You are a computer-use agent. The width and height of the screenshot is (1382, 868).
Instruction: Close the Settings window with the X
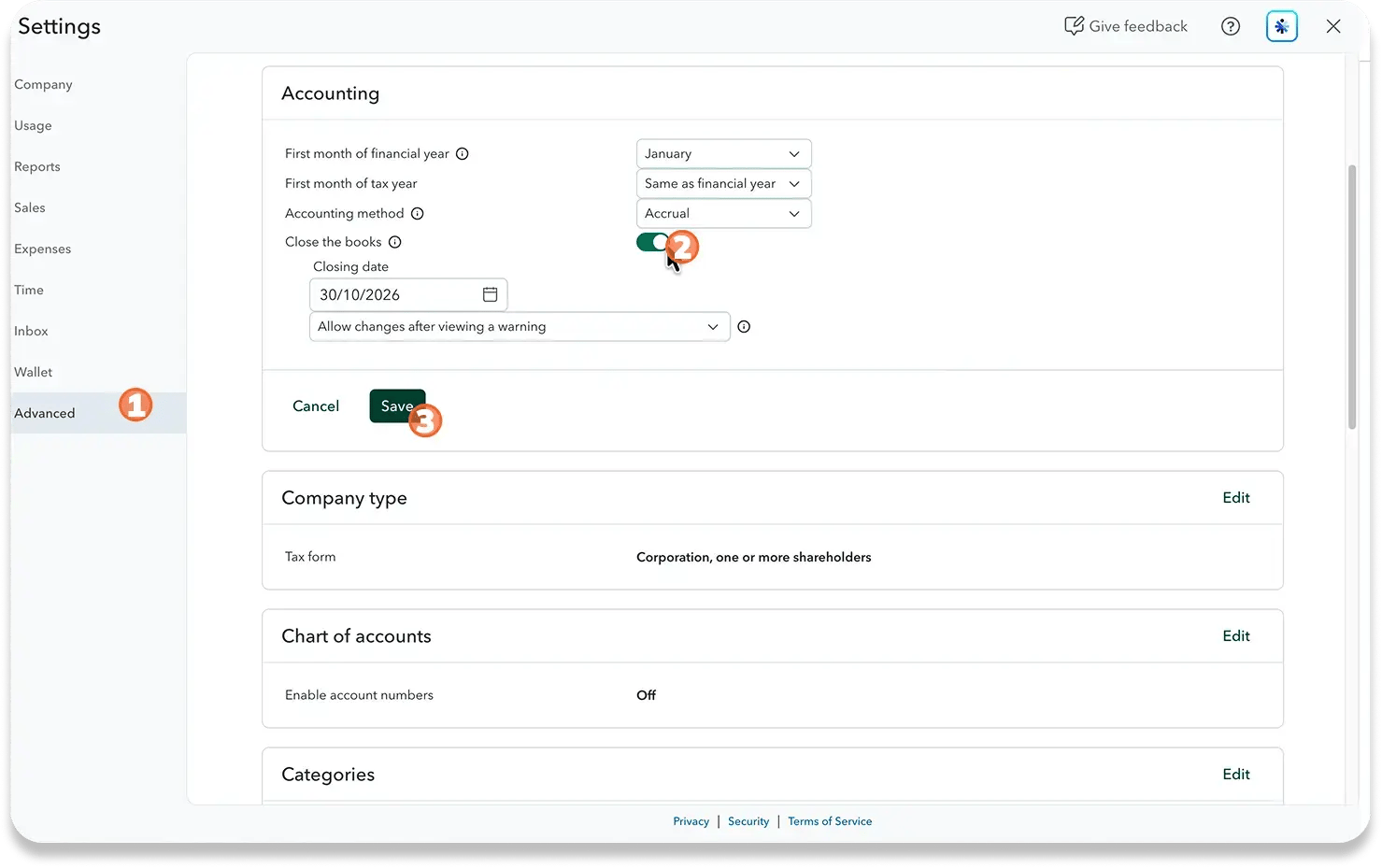click(1333, 26)
